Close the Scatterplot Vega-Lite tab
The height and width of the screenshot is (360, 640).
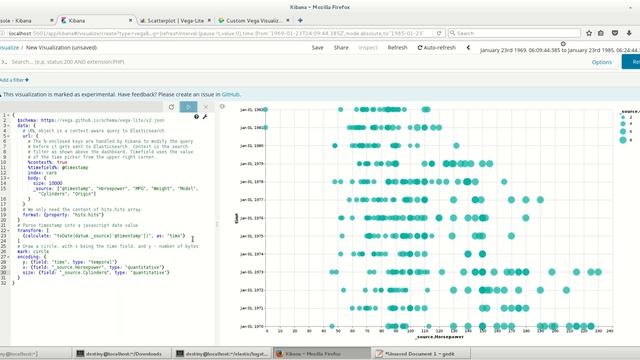click(x=209, y=20)
